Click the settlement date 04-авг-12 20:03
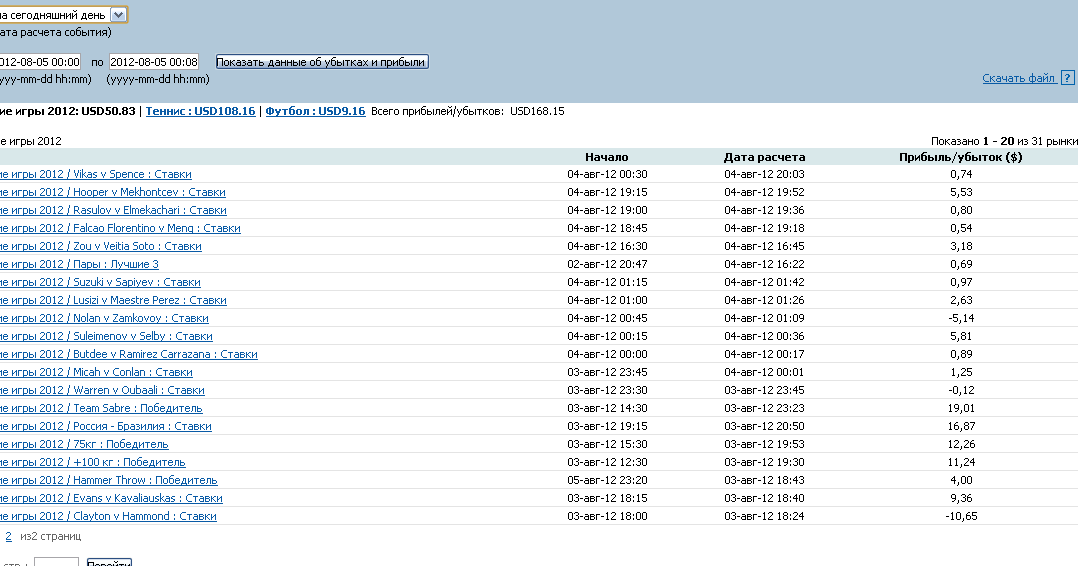 764,174
